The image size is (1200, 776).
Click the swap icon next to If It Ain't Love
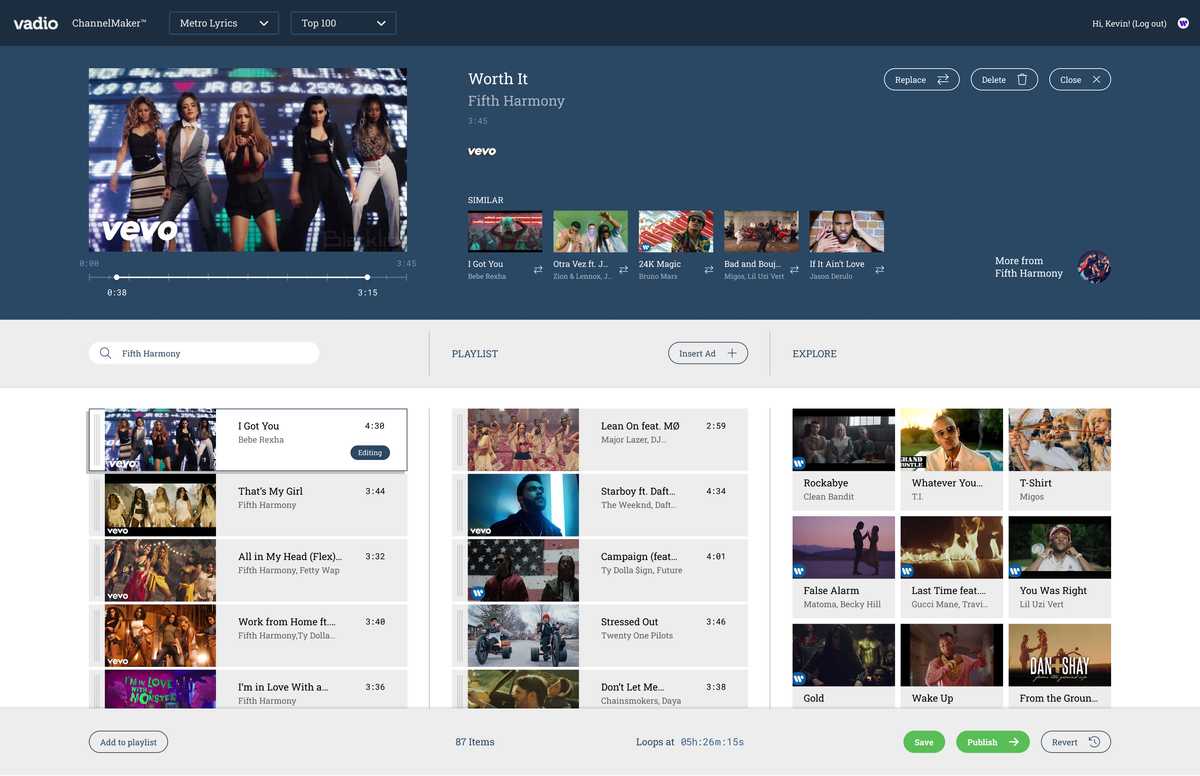click(x=879, y=270)
